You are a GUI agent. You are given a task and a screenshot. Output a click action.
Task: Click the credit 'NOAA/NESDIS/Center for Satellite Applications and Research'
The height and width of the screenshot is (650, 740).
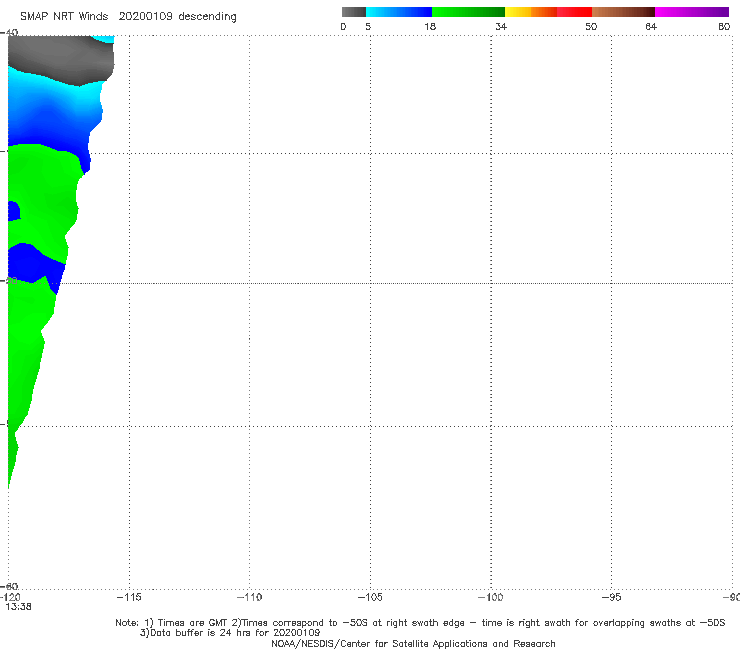[413, 643]
